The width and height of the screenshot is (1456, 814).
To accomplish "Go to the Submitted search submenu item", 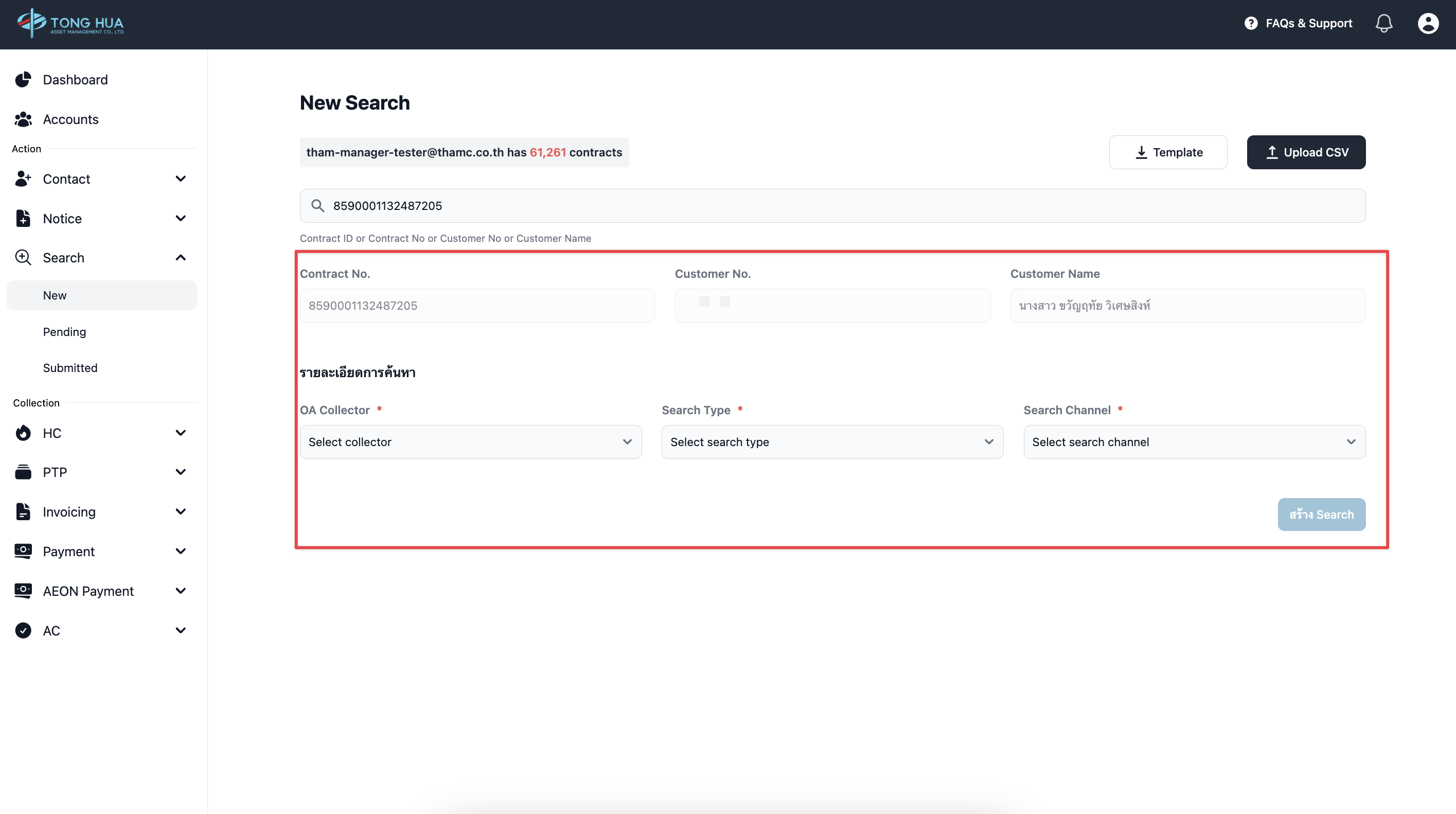I will (x=70, y=368).
